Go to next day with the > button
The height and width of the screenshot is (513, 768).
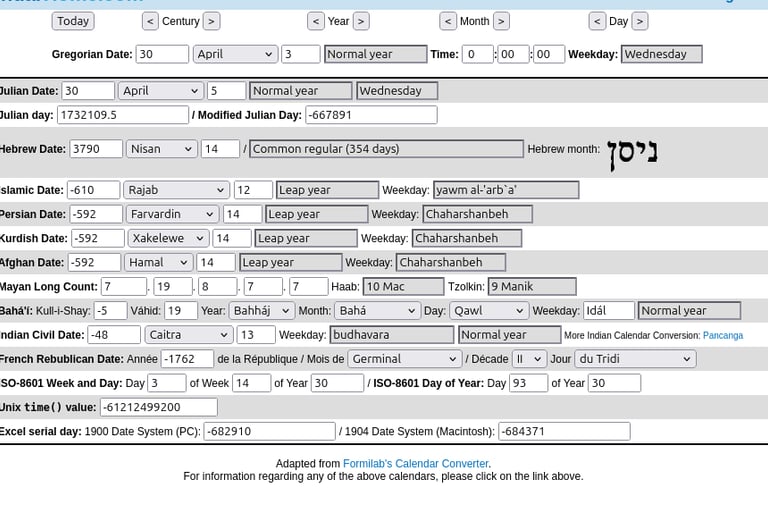click(x=640, y=22)
